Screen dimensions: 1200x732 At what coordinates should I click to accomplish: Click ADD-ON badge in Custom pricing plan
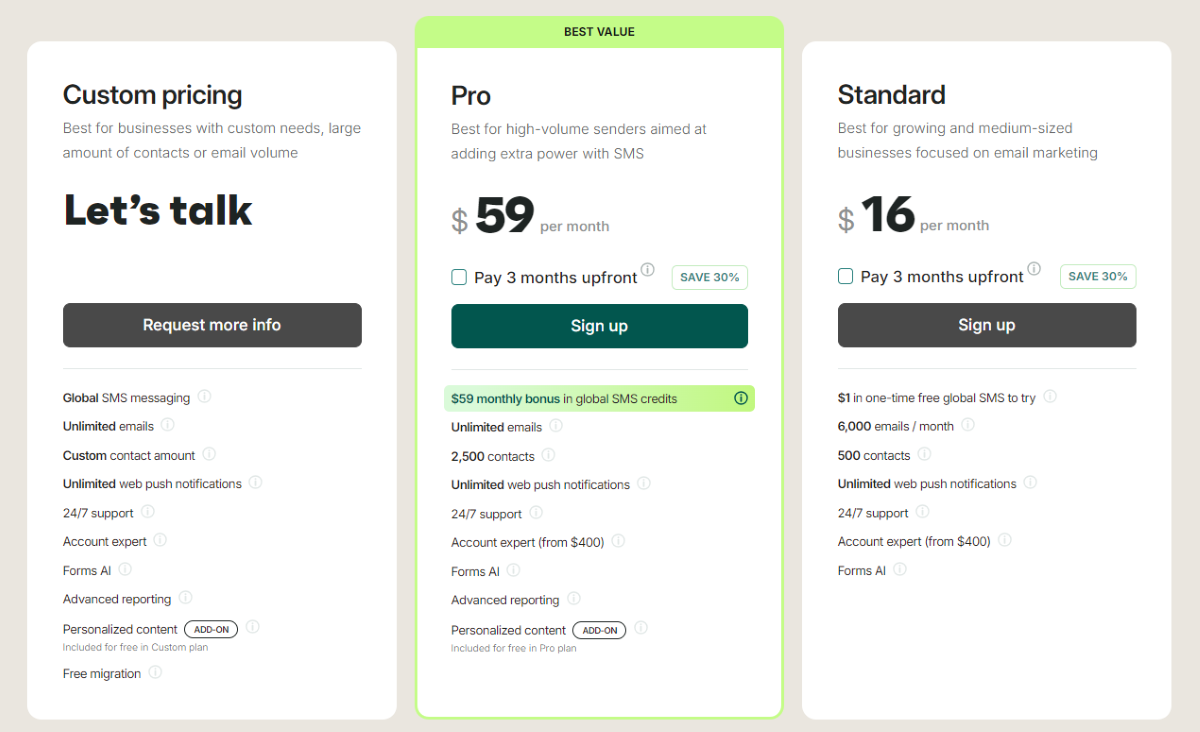[x=211, y=629]
